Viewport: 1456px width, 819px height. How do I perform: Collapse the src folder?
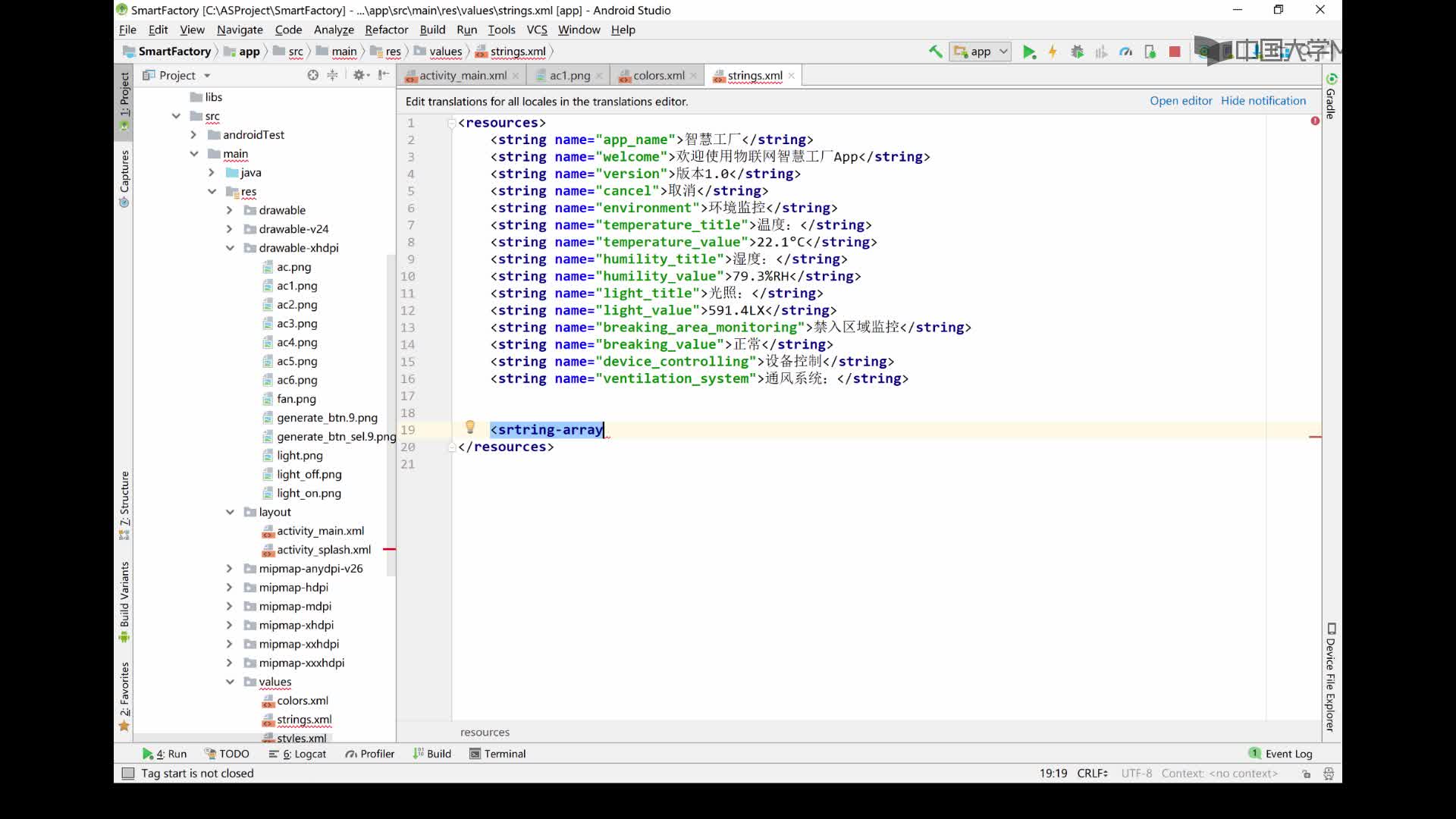(x=176, y=116)
